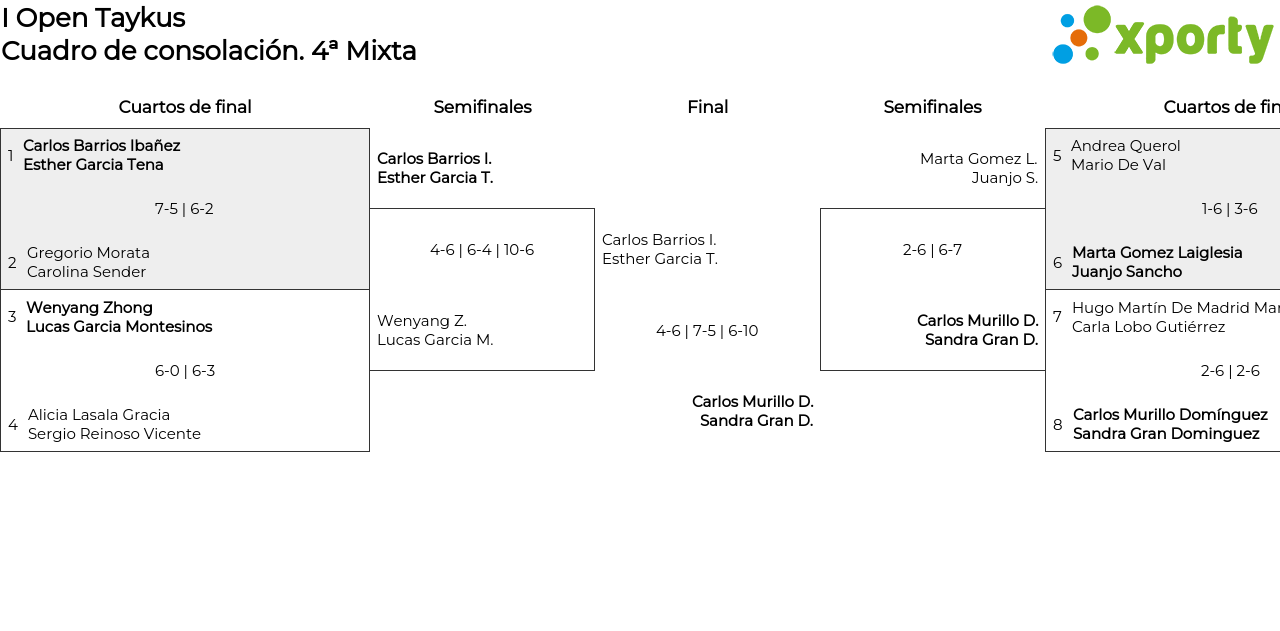The height and width of the screenshot is (631, 1280).
Task: Click the 6-0 | 6-3 match score
Action: [x=185, y=371]
